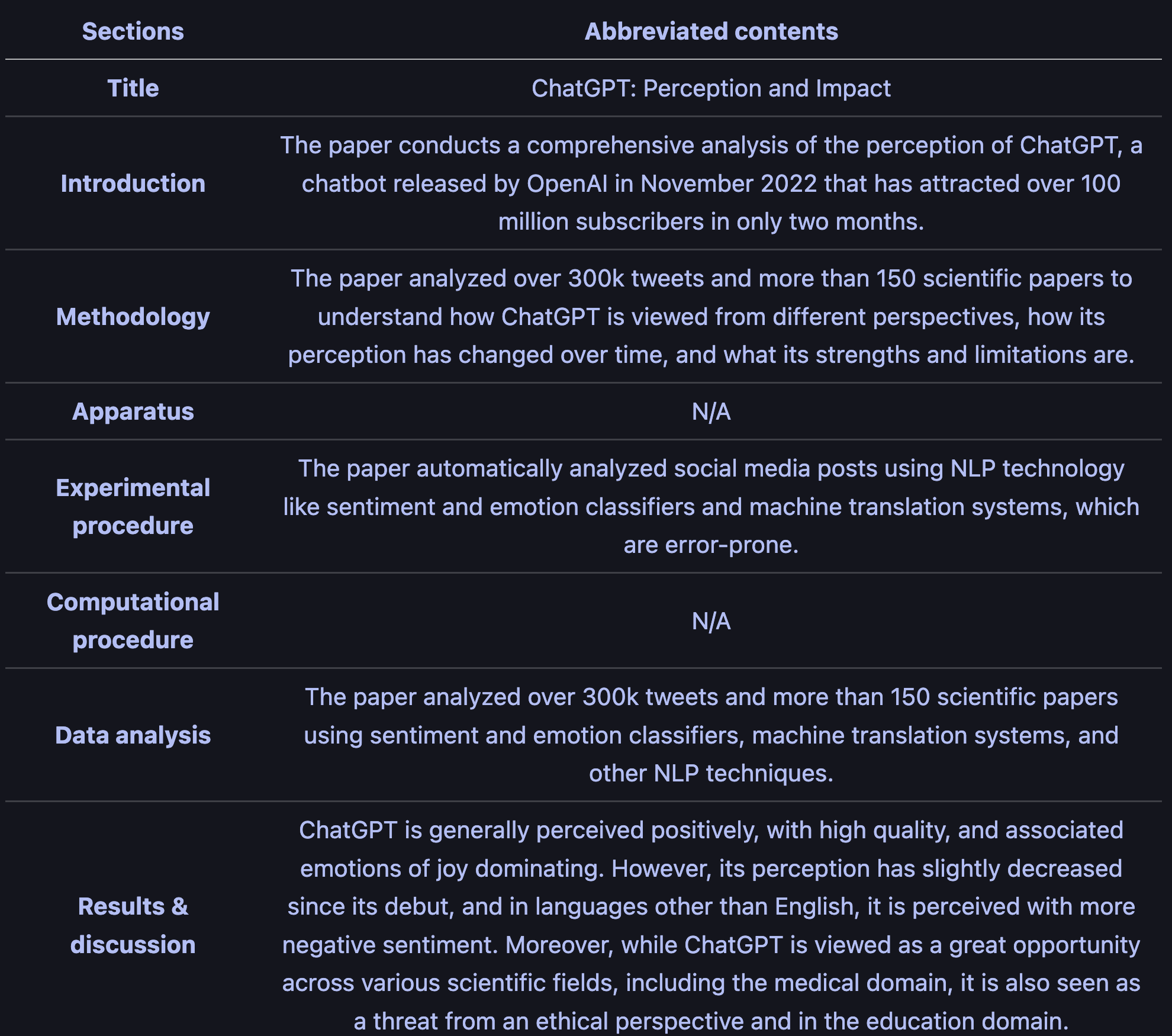
Task: Click the N/A cell in Apparatus row
Action: pyautogui.click(x=711, y=411)
